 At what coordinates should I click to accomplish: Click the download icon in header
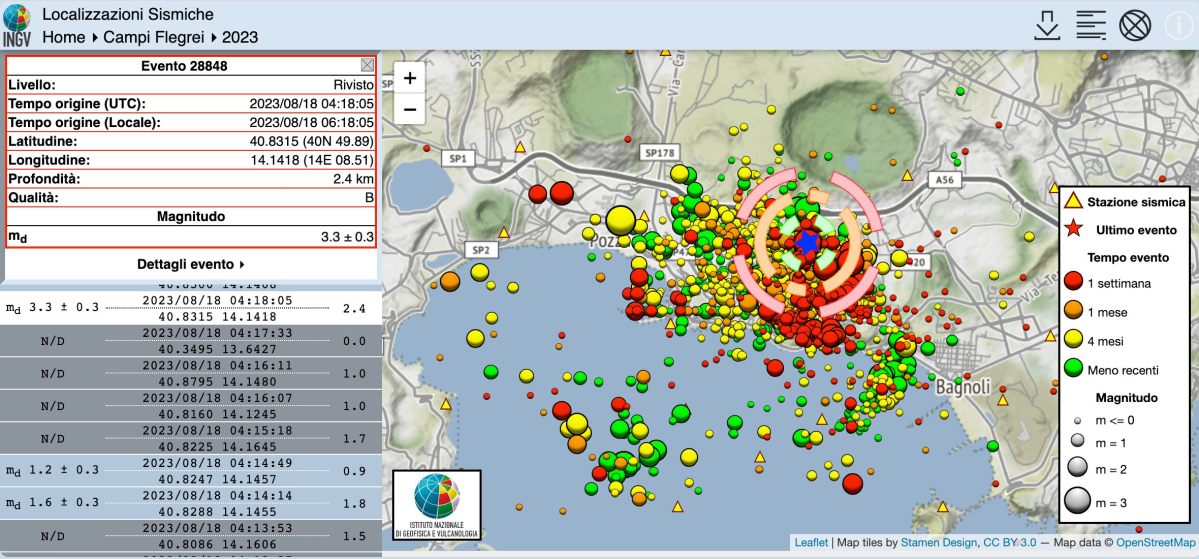[x=1047, y=25]
